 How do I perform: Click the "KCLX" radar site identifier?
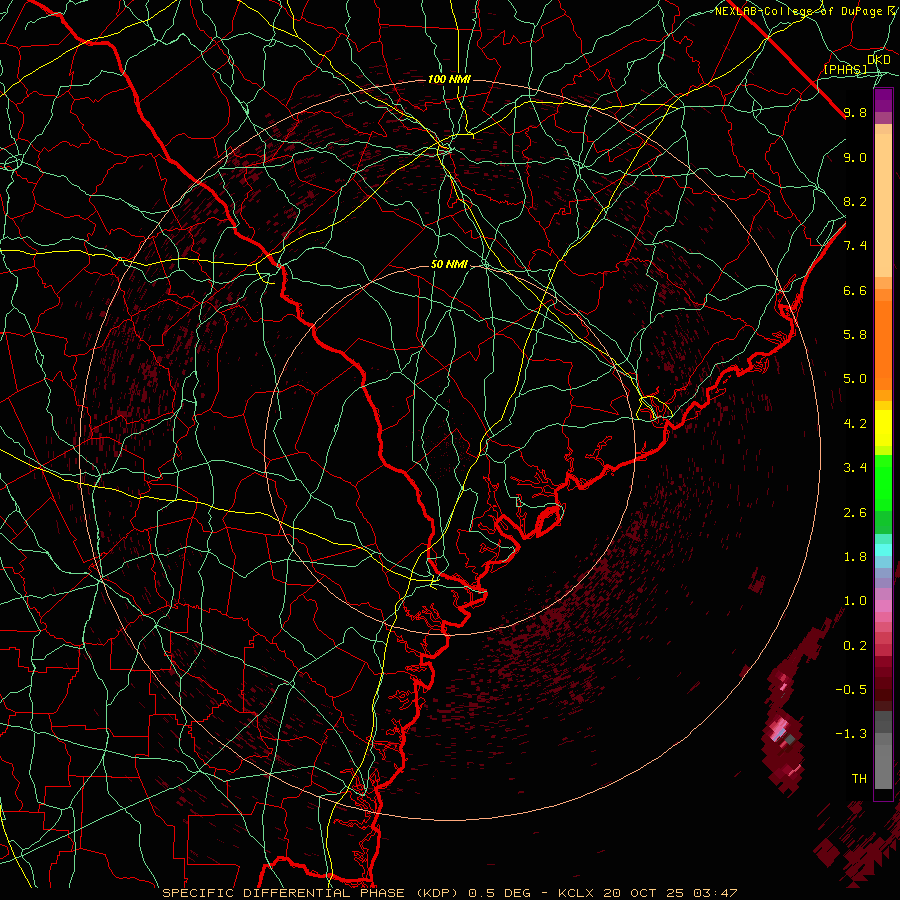[576, 893]
